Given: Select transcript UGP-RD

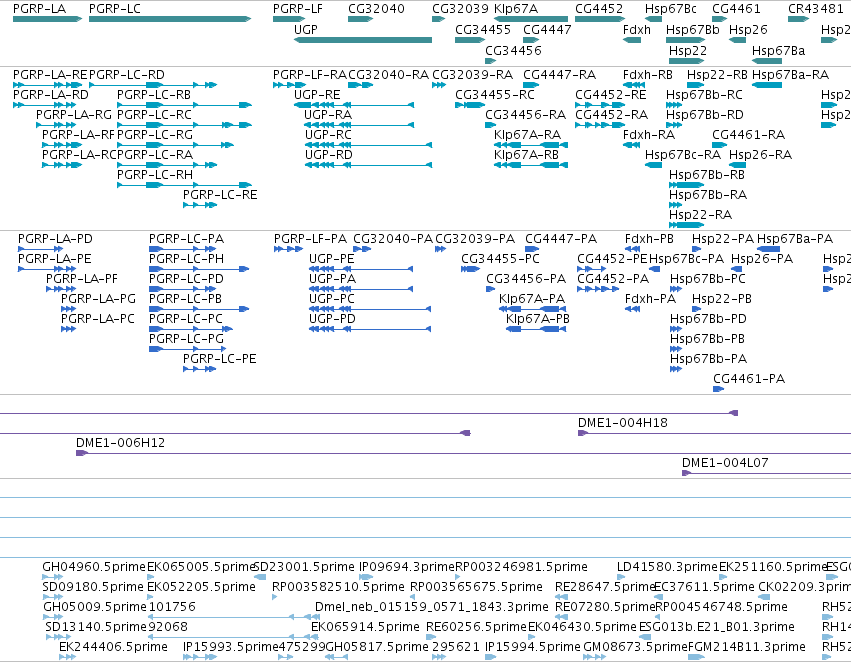Looking at the screenshot, I should [x=369, y=165].
